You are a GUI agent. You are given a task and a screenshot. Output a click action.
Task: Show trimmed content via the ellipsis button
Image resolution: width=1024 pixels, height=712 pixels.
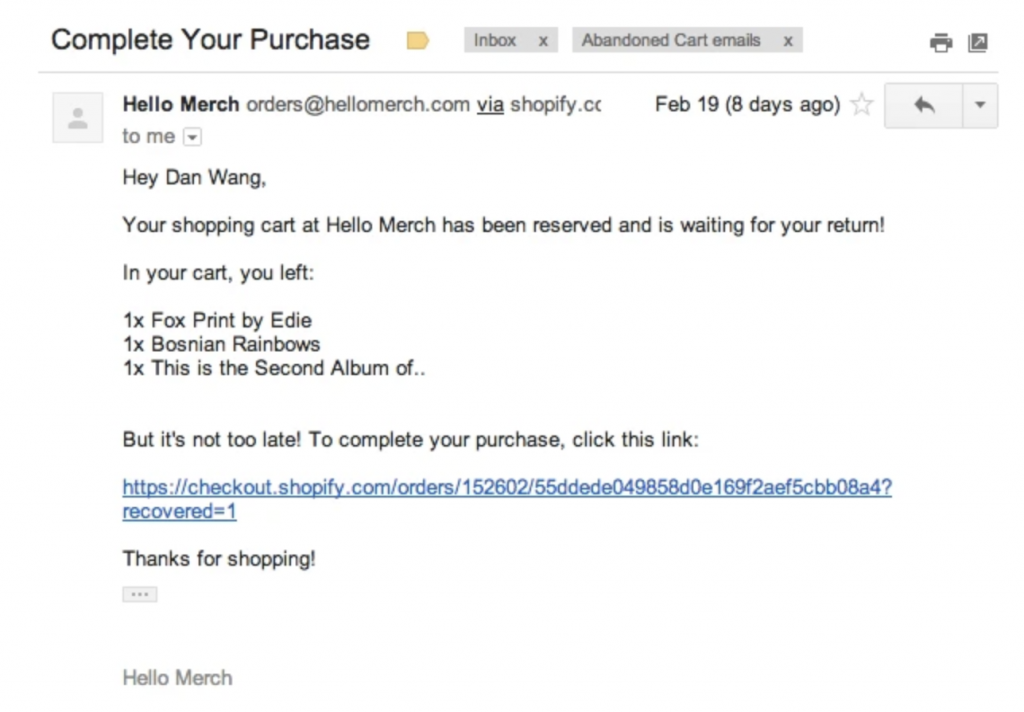(x=139, y=593)
